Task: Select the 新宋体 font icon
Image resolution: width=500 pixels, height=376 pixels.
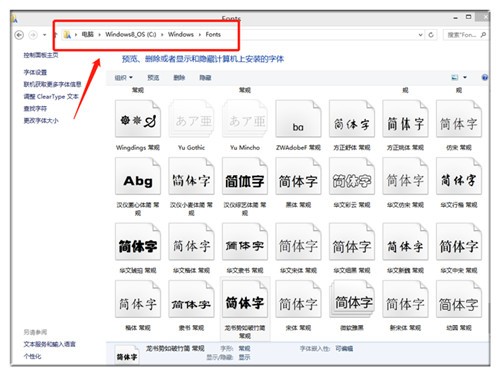Action: 405,299
